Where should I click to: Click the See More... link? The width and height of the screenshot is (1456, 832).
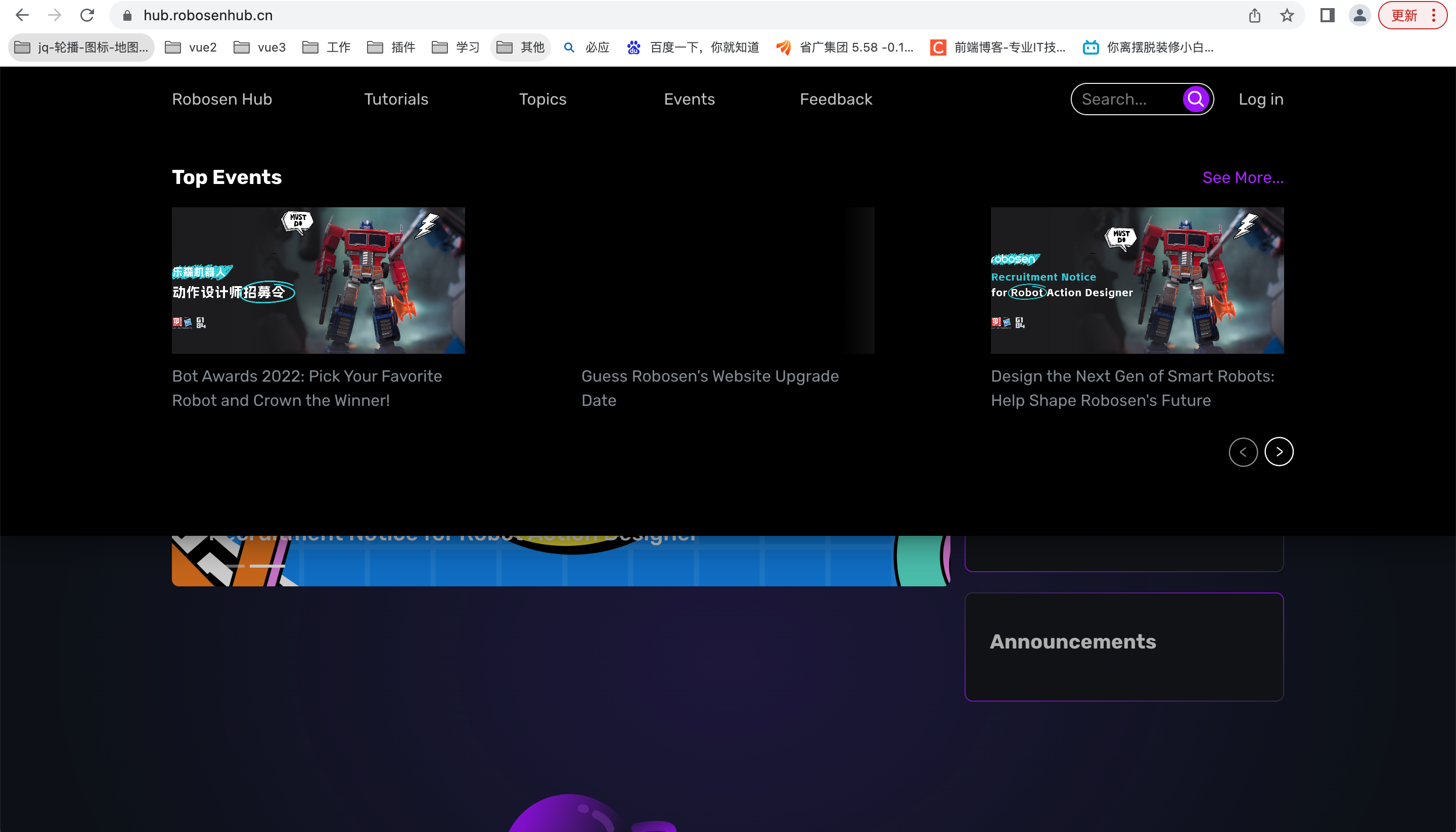[x=1243, y=178]
